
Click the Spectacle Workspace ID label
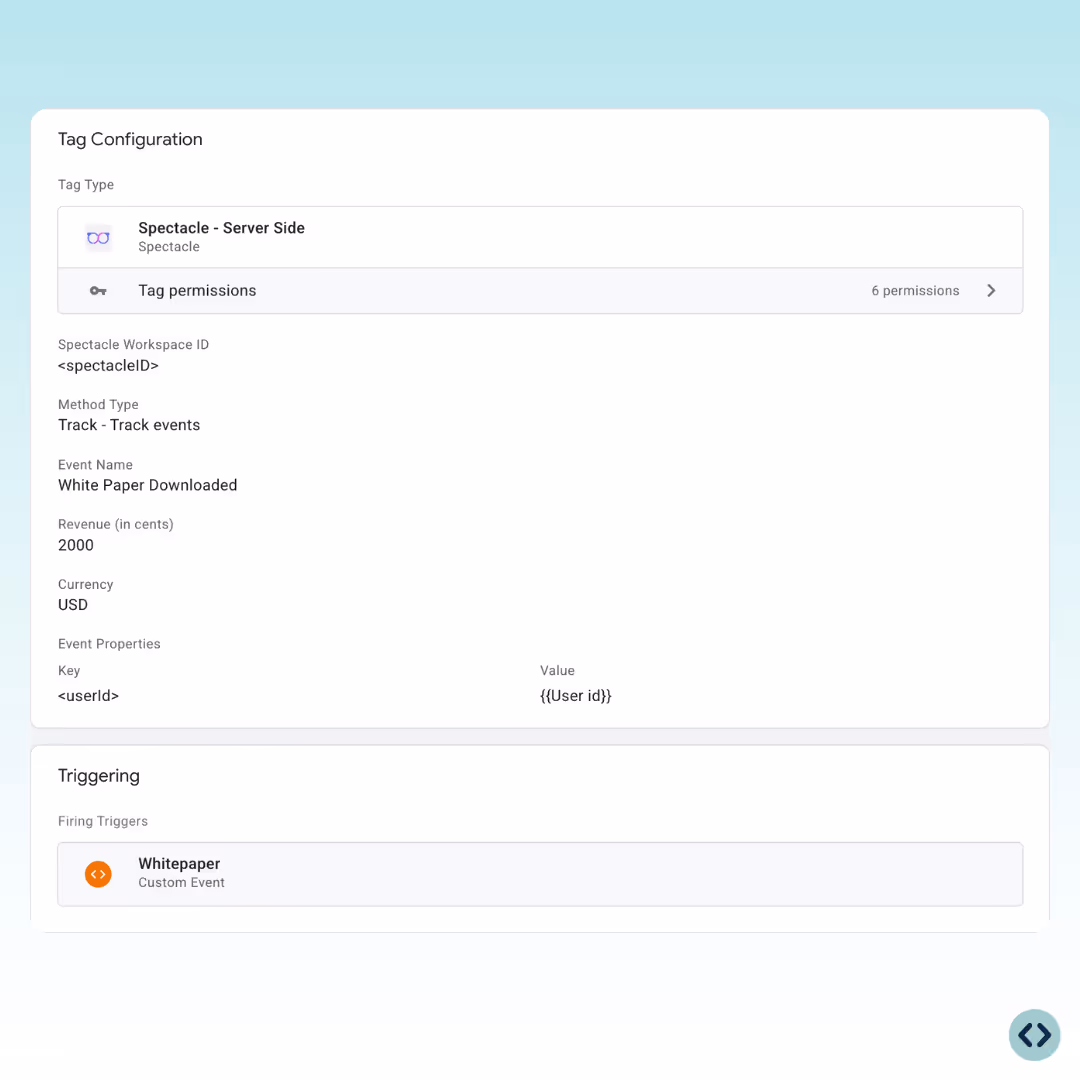[133, 344]
